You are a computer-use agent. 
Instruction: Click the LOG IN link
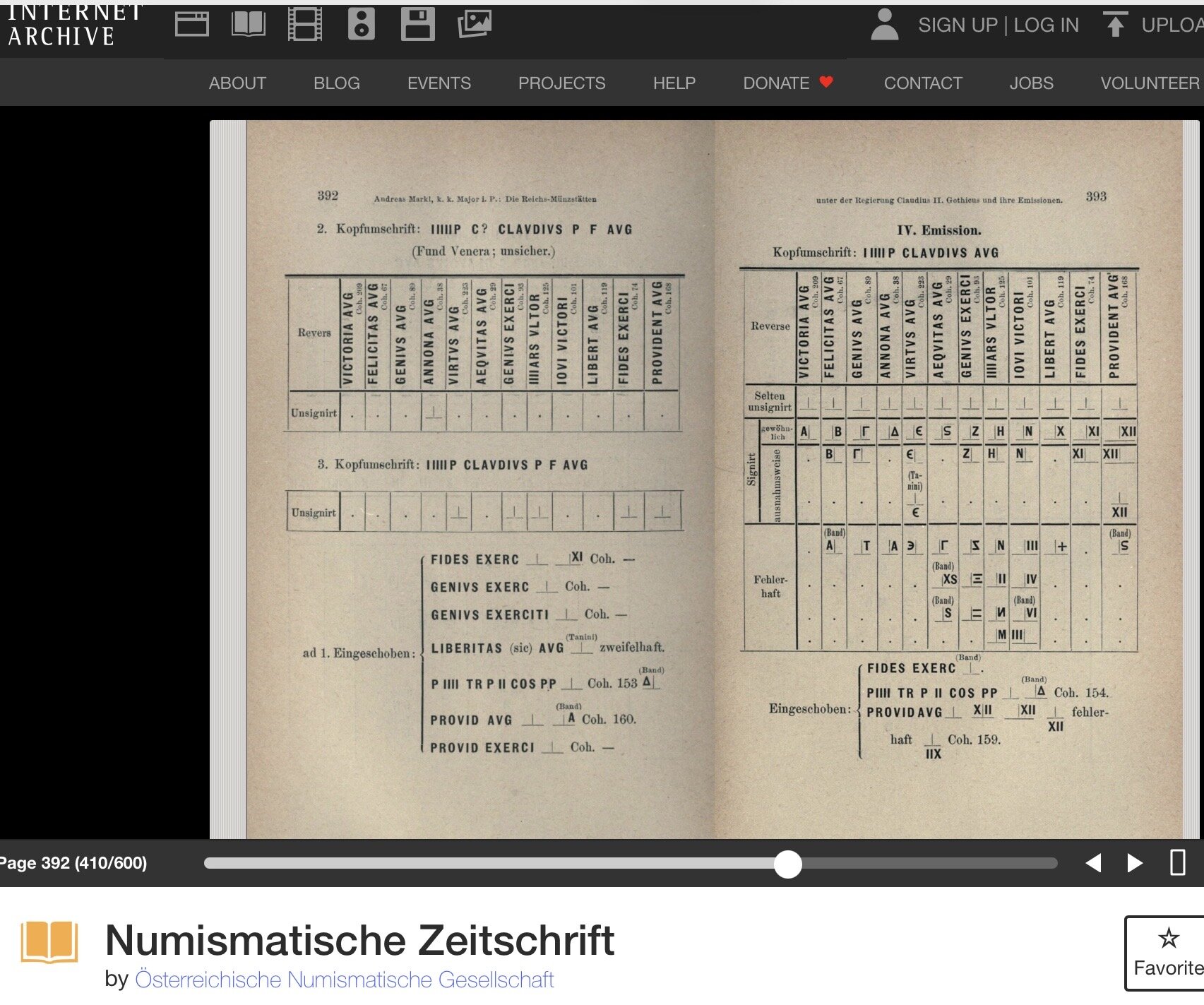1047,25
